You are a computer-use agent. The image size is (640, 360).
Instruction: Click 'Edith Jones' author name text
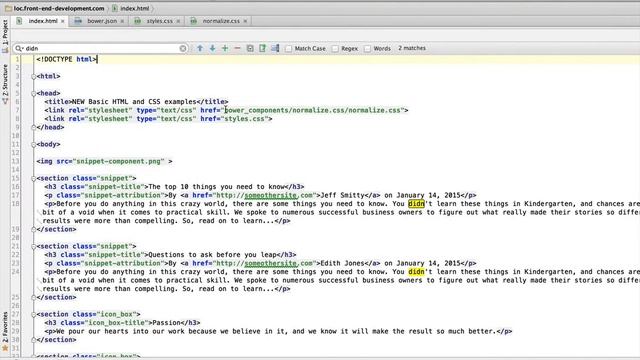[342, 263]
